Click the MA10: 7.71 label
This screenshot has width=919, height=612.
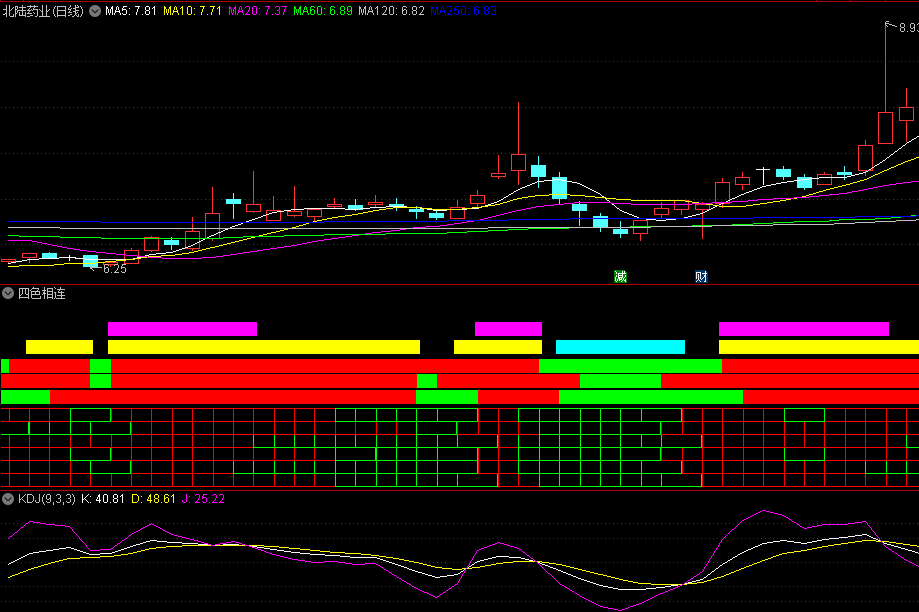click(x=192, y=11)
